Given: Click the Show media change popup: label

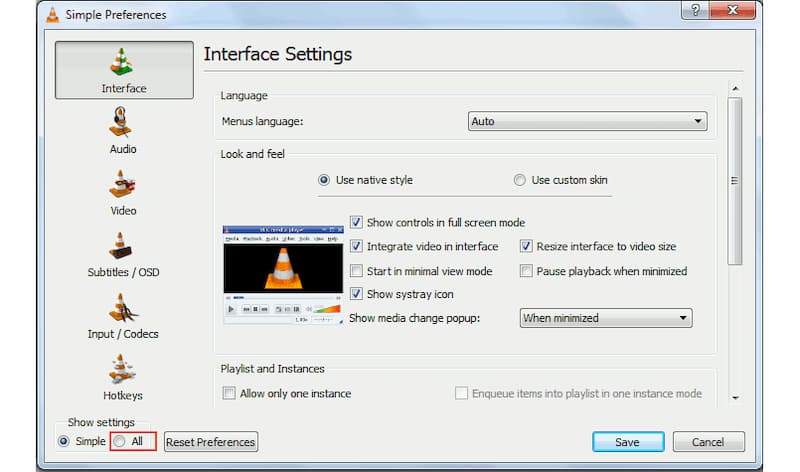Looking at the screenshot, I should (x=414, y=318).
